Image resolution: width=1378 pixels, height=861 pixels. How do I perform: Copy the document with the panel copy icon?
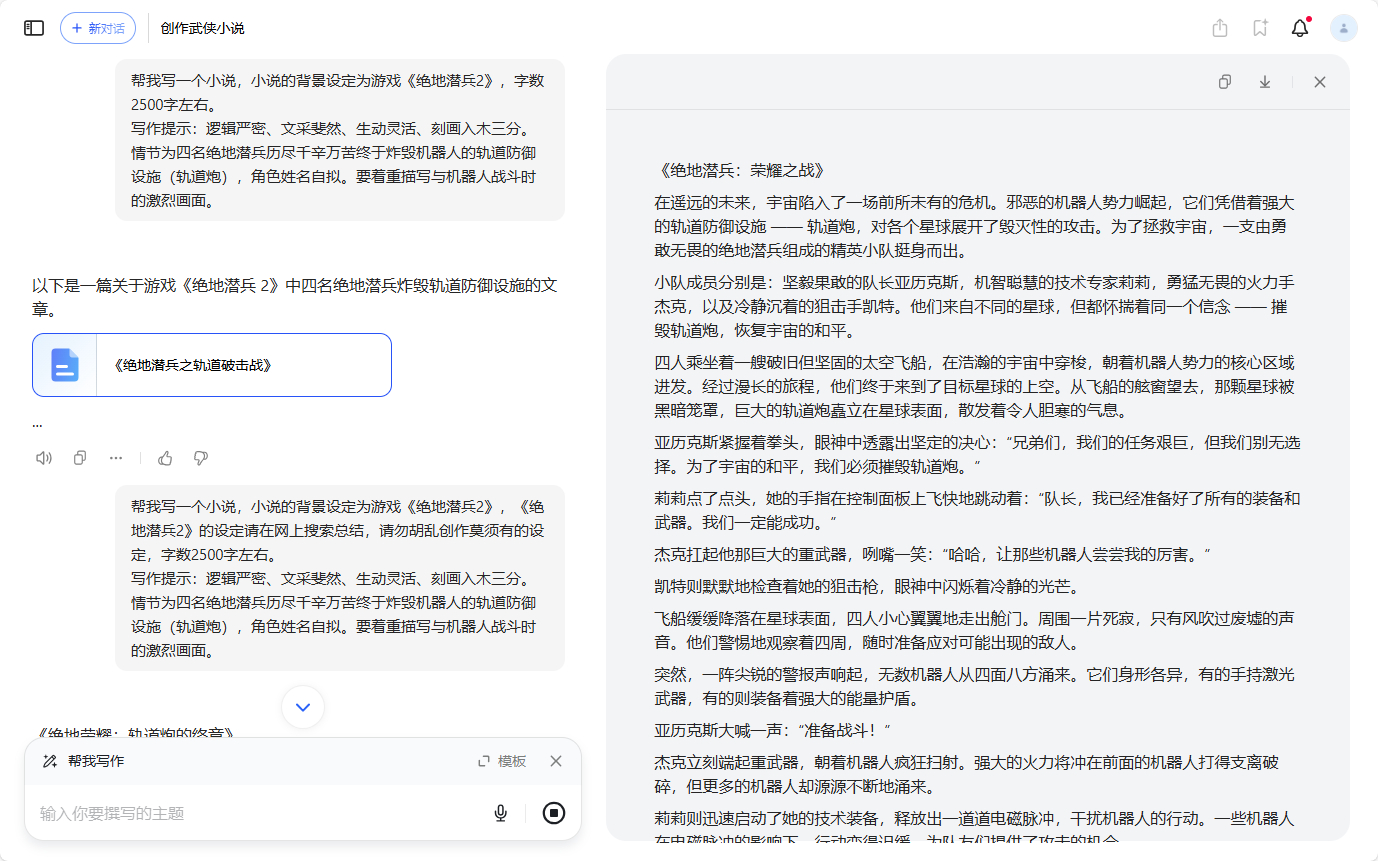coord(1225,82)
